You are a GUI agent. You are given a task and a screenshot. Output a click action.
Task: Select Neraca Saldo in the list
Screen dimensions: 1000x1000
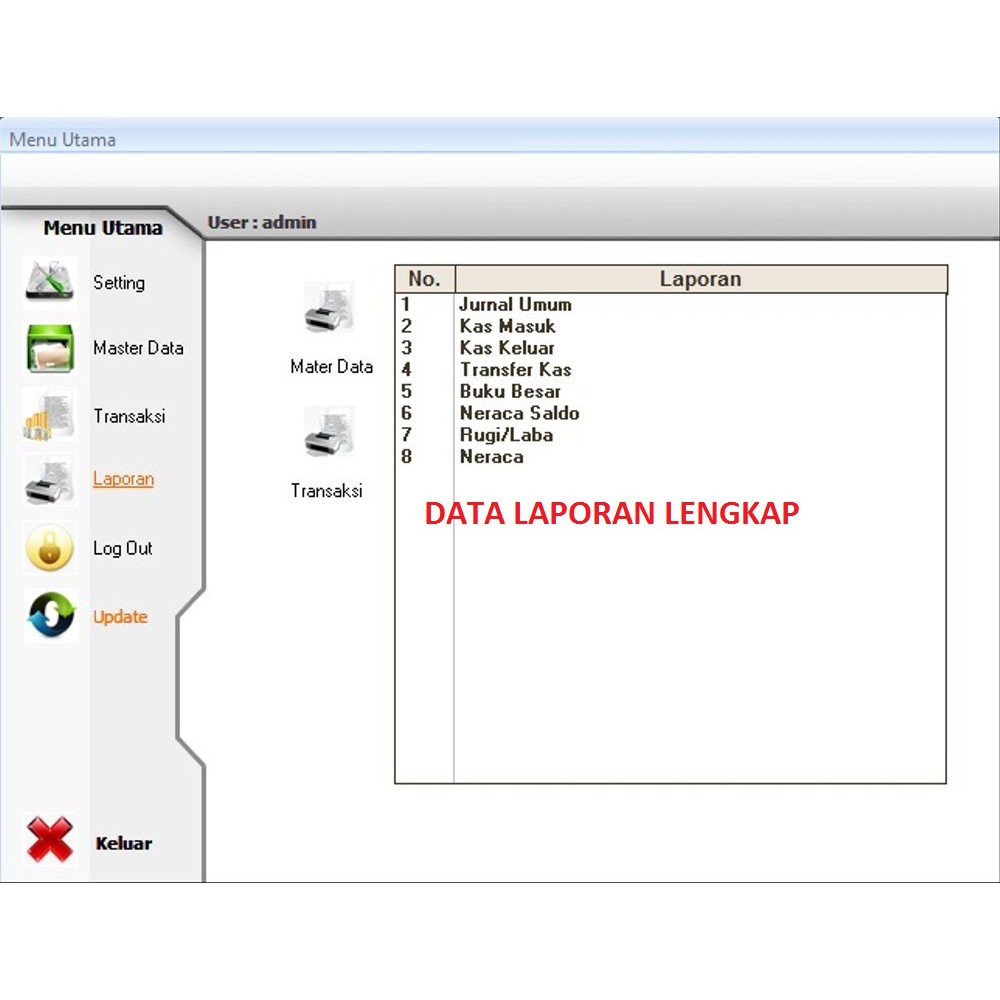pyautogui.click(x=519, y=413)
